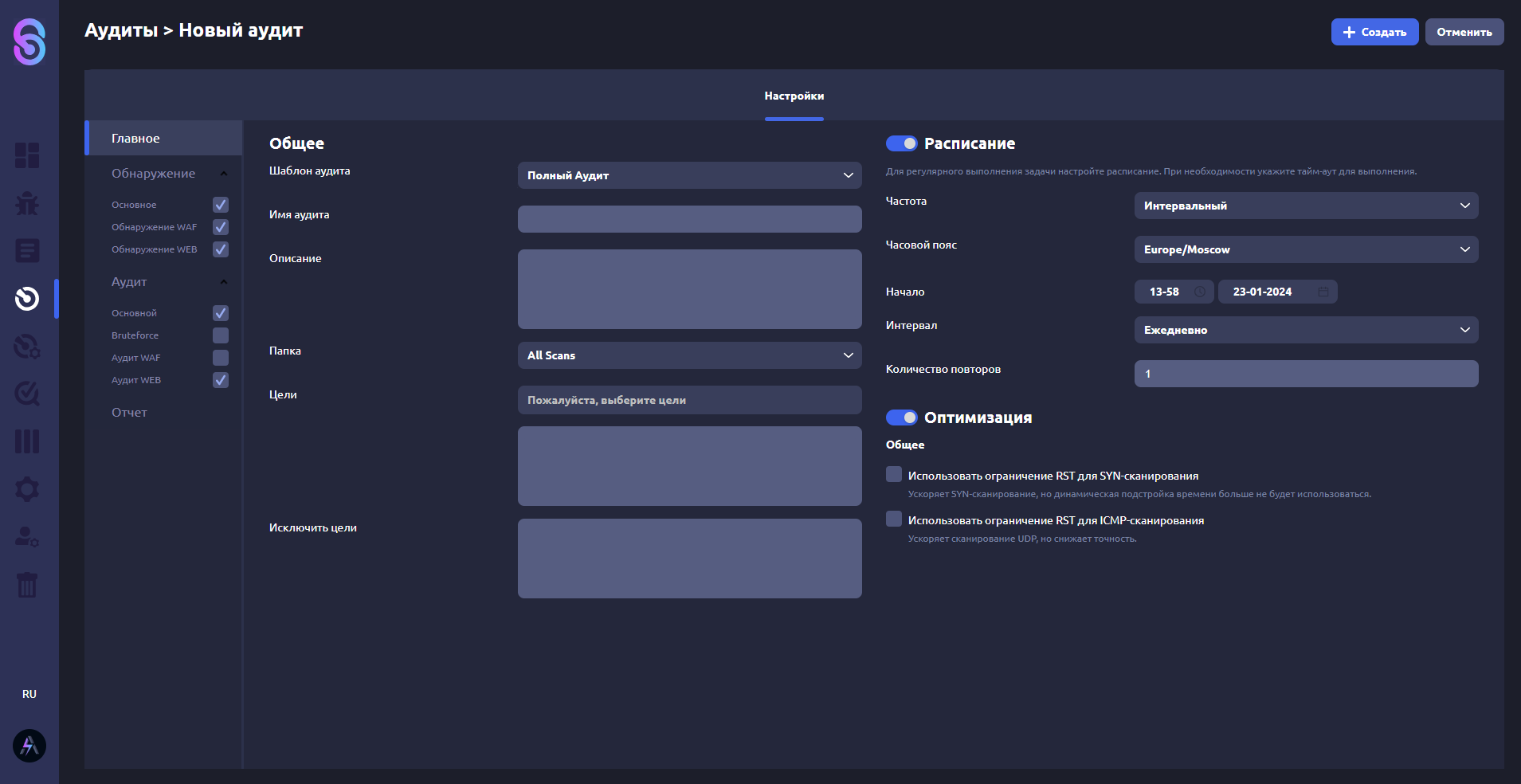This screenshot has width=1521, height=784.
Task: Click the Оптимизация heading text
Action: pyautogui.click(x=978, y=417)
